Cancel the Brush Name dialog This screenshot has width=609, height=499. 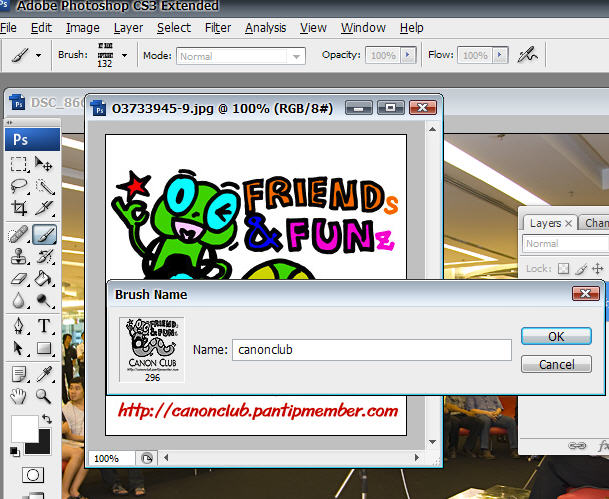pos(556,364)
